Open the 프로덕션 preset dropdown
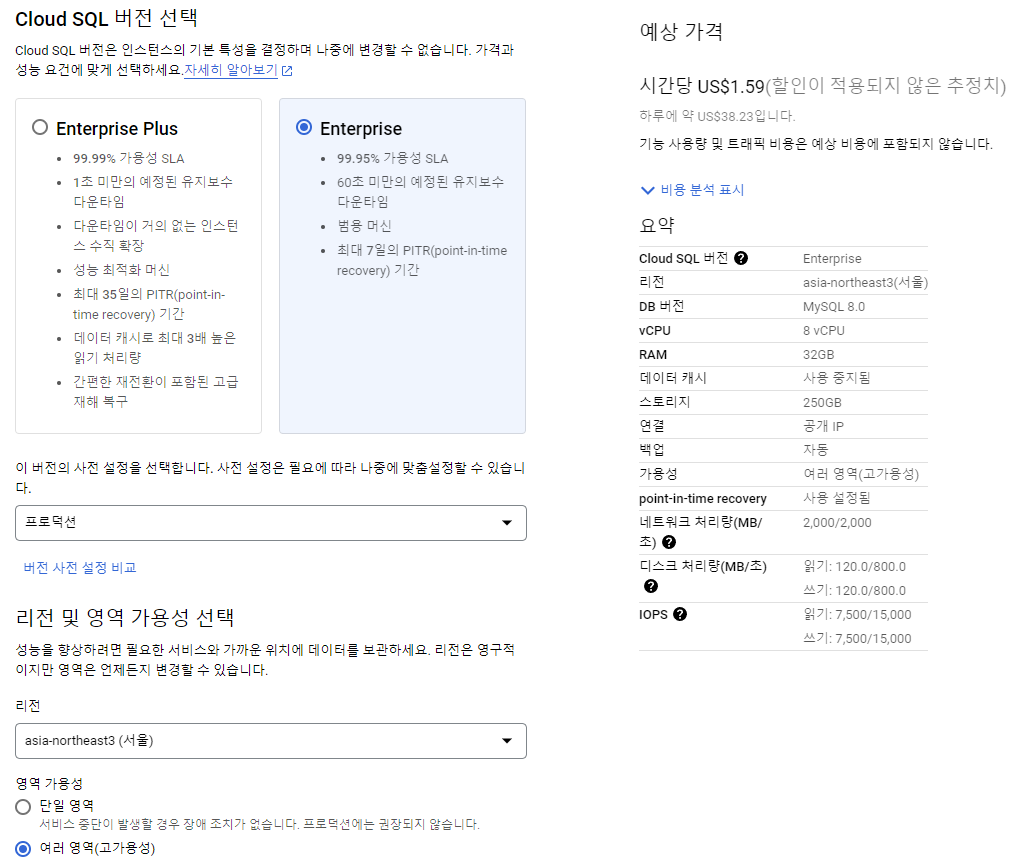The width and height of the screenshot is (1032, 857). pyautogui.click(x=271, y=523)
